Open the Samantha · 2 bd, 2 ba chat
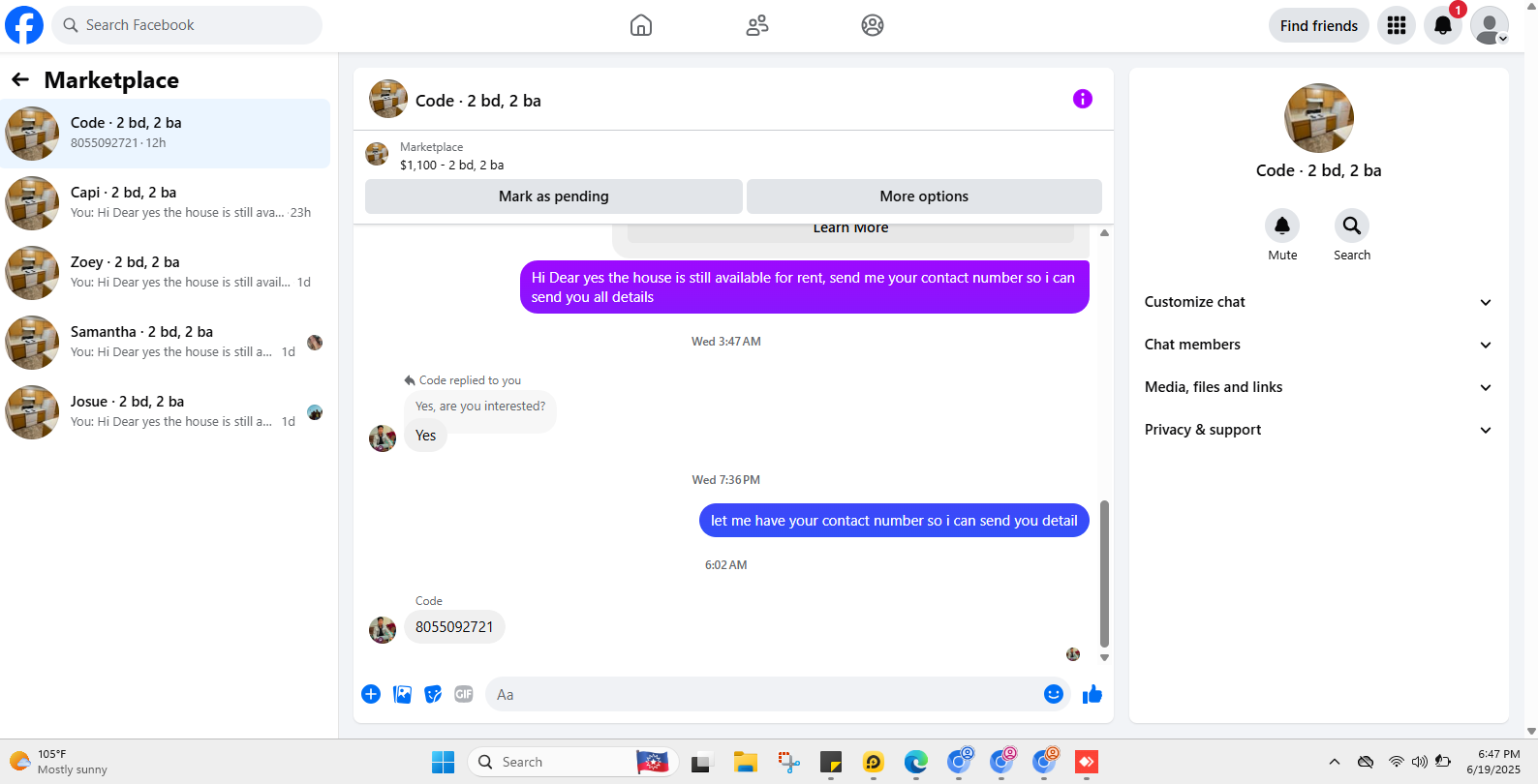1538x784 pixels. (166, 343)
